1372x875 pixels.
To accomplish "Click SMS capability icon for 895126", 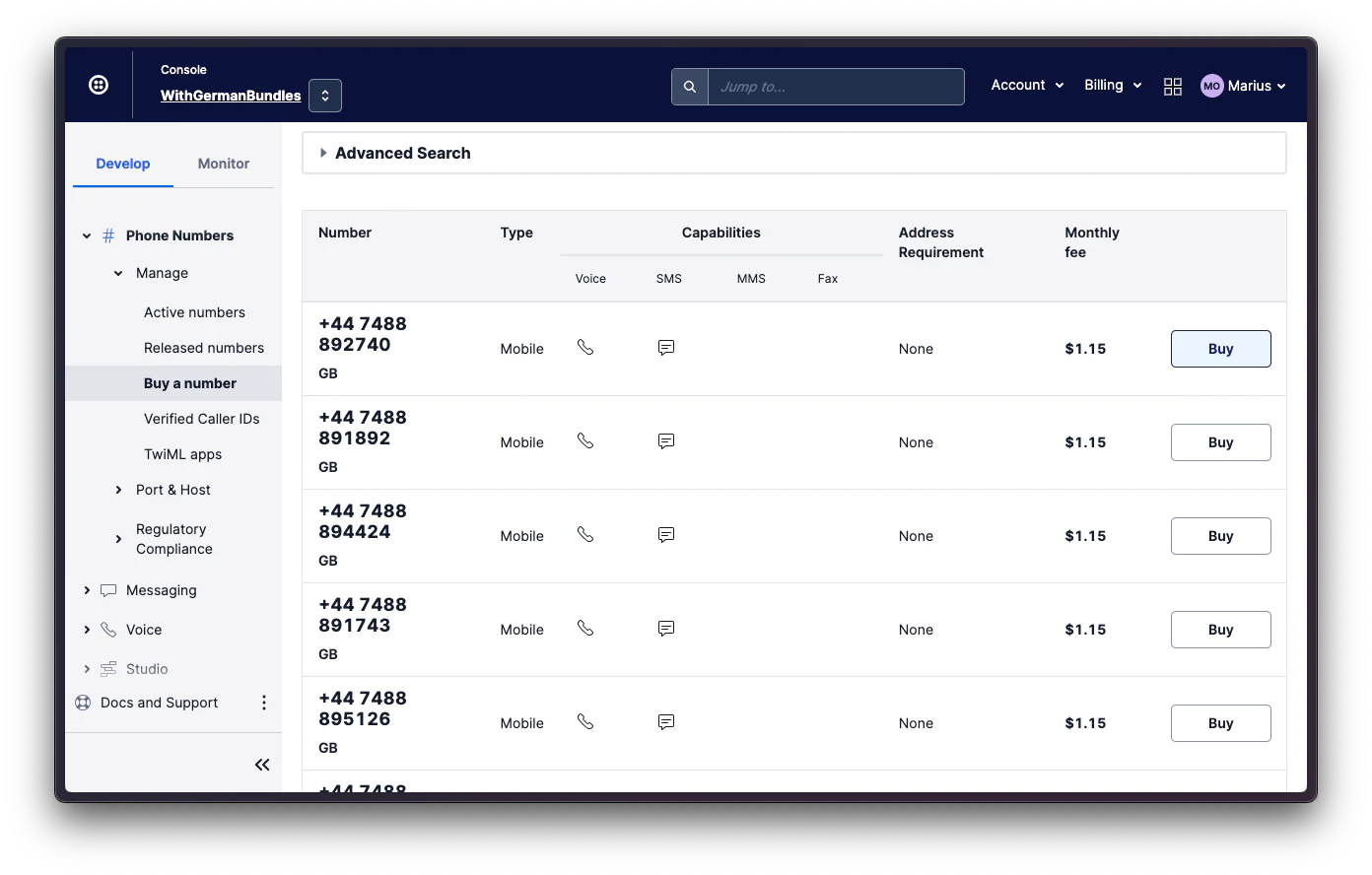I will (x=666, y=722).
